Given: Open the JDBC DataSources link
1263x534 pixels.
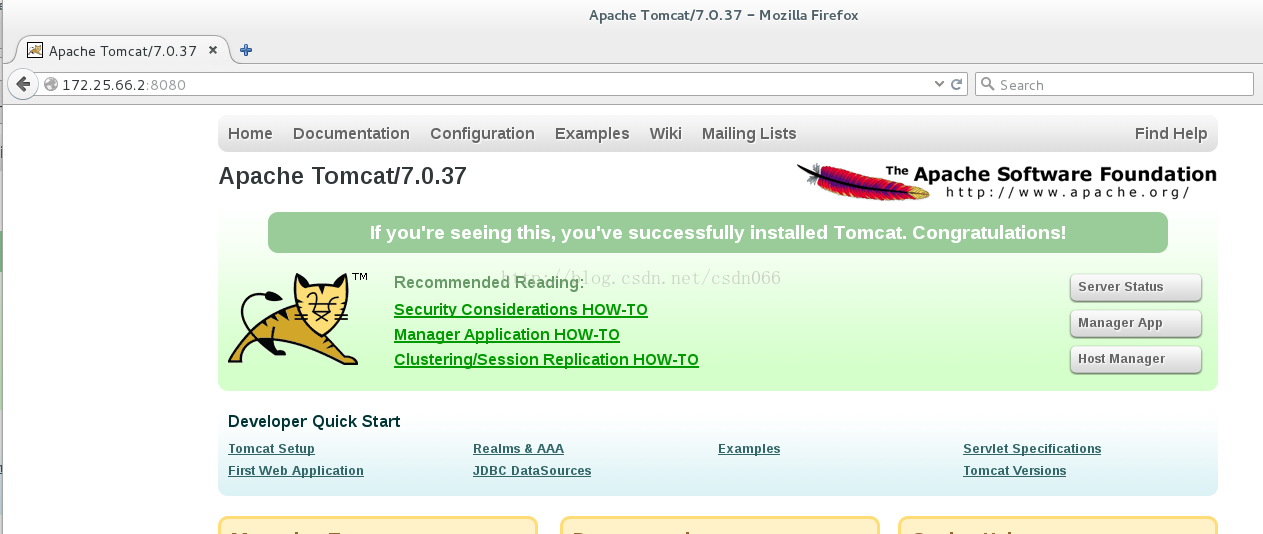Looking at the screenshot, I should (x=532, y=471).
